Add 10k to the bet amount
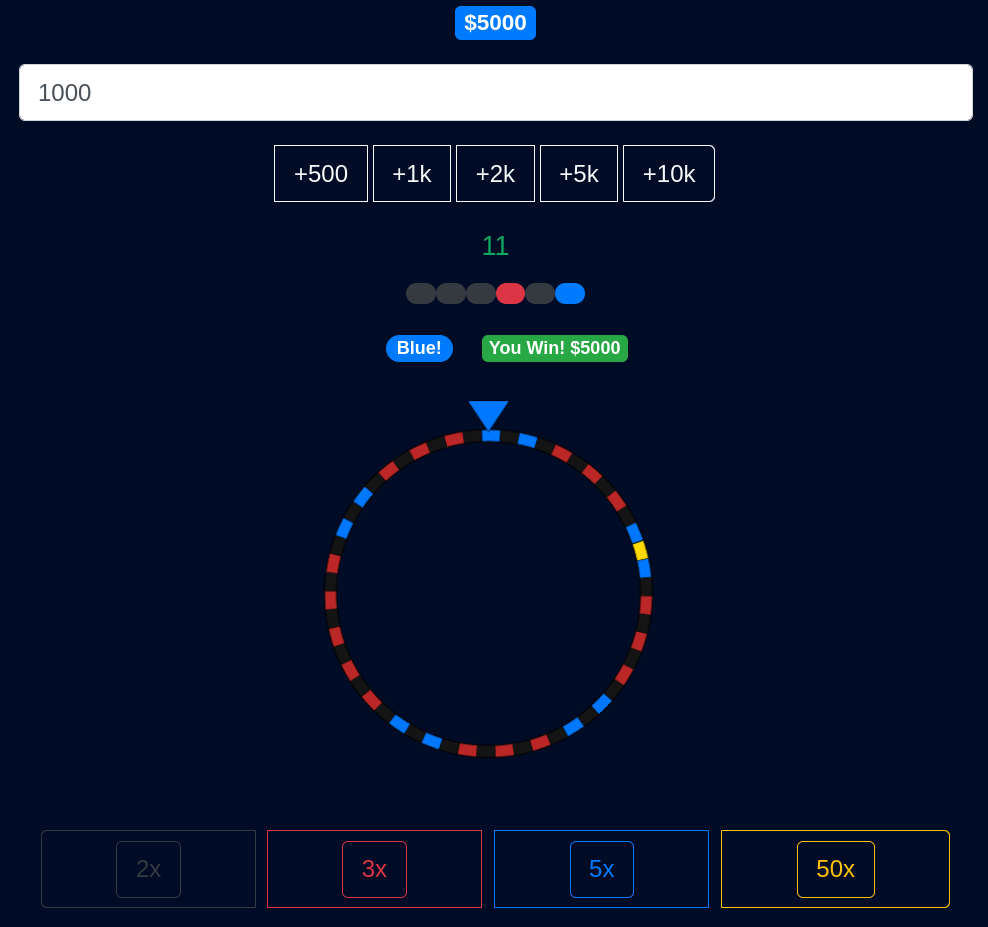The image size is (988, 927). 669,174
